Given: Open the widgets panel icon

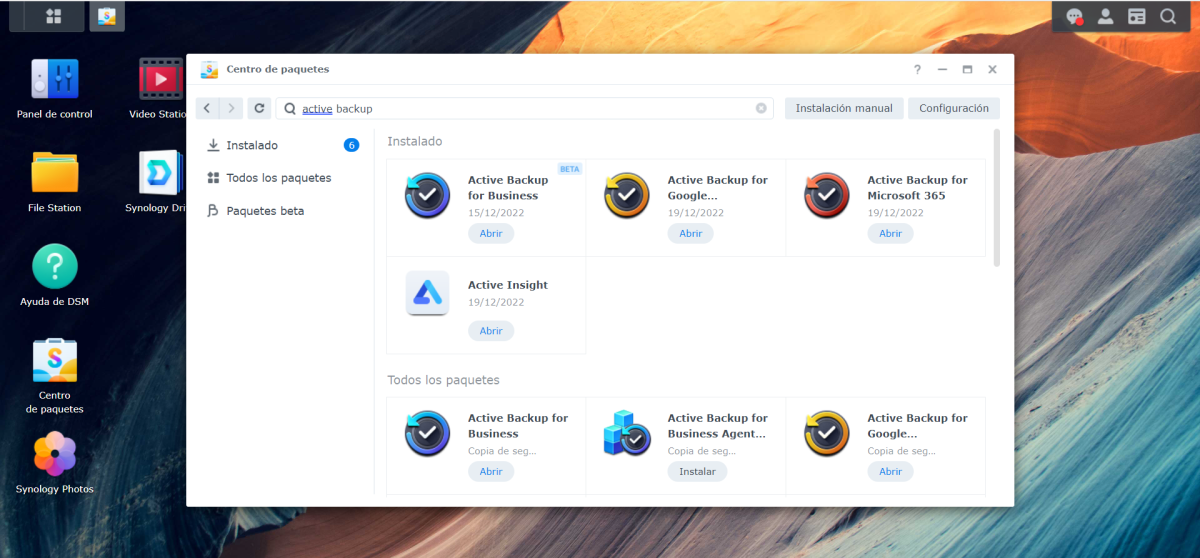Looking at the screenshot, I should click(x=1137, y=16).
